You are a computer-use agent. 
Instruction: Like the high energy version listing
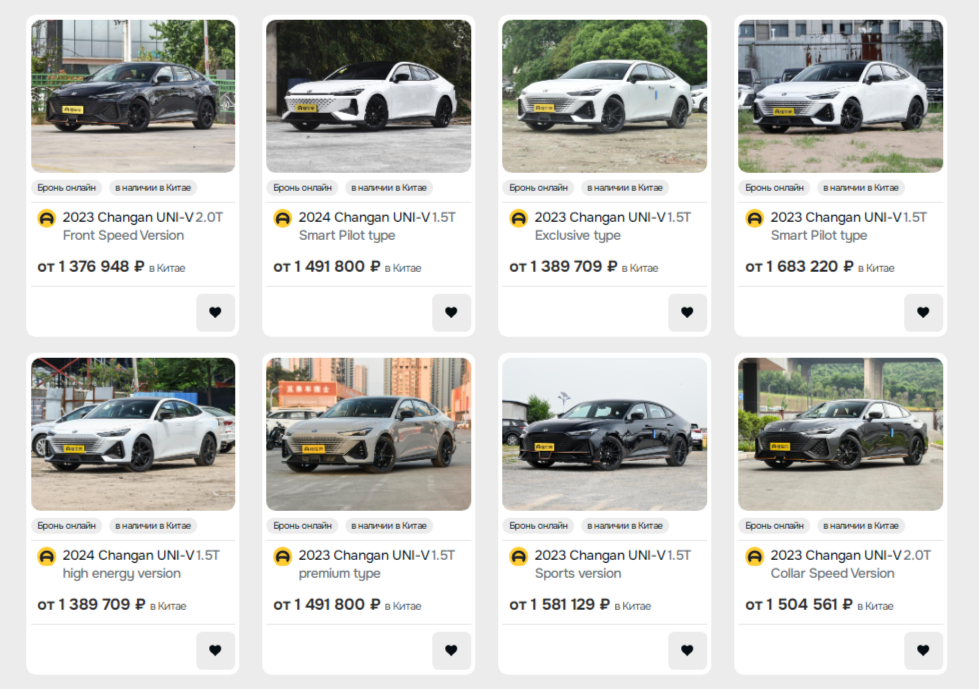point(215,650)
